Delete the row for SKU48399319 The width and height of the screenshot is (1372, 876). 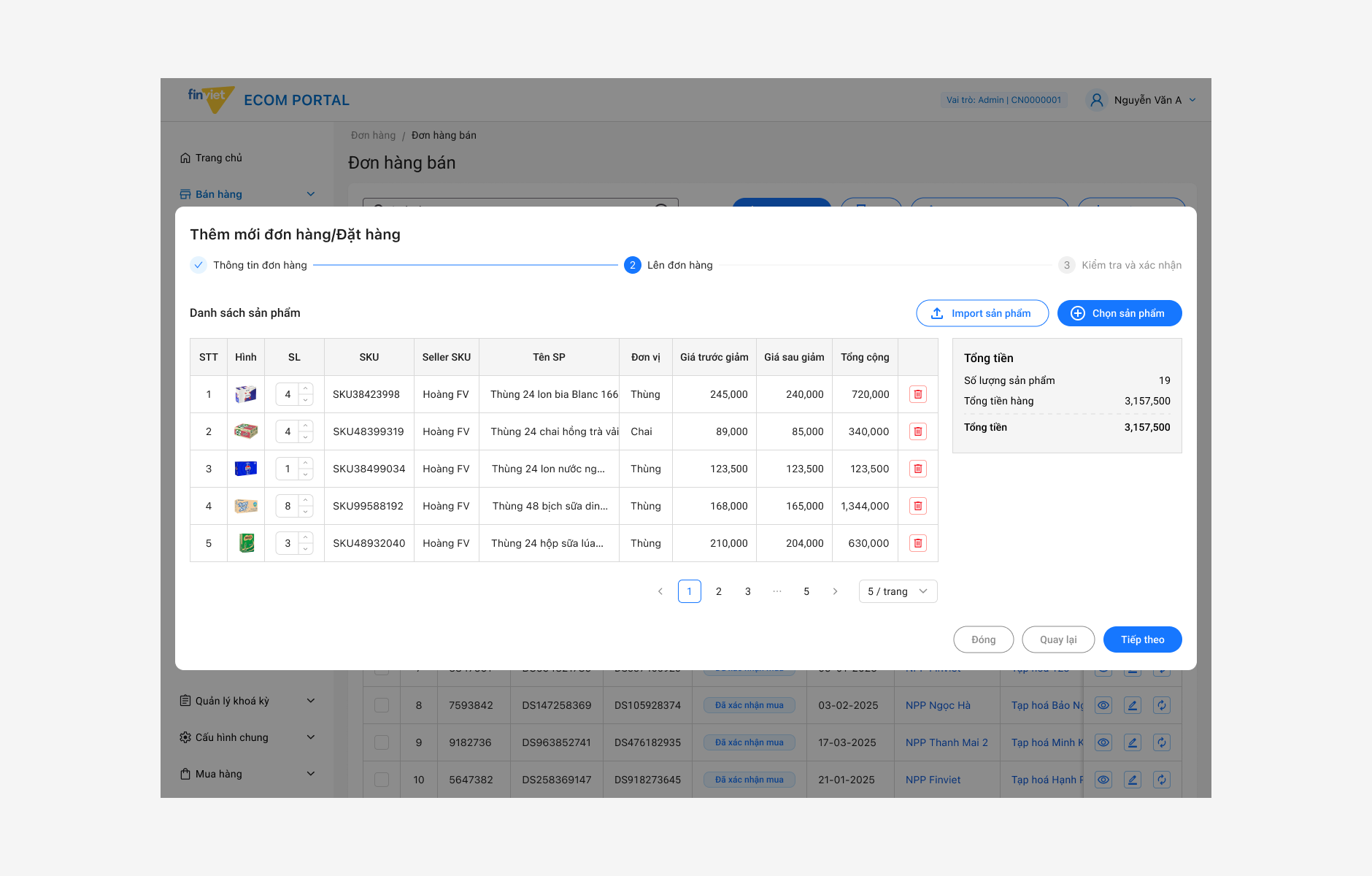[918, 431]
